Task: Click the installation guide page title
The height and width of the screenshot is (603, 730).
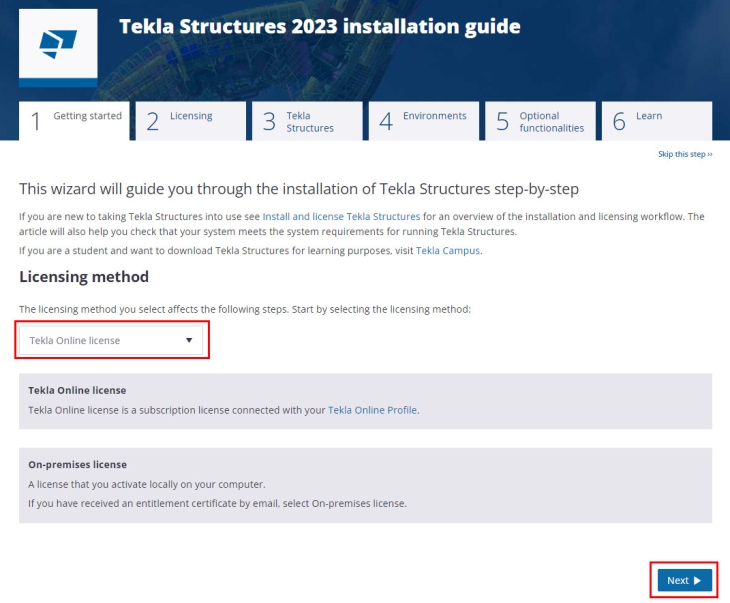Action: (x=320, y=26)
